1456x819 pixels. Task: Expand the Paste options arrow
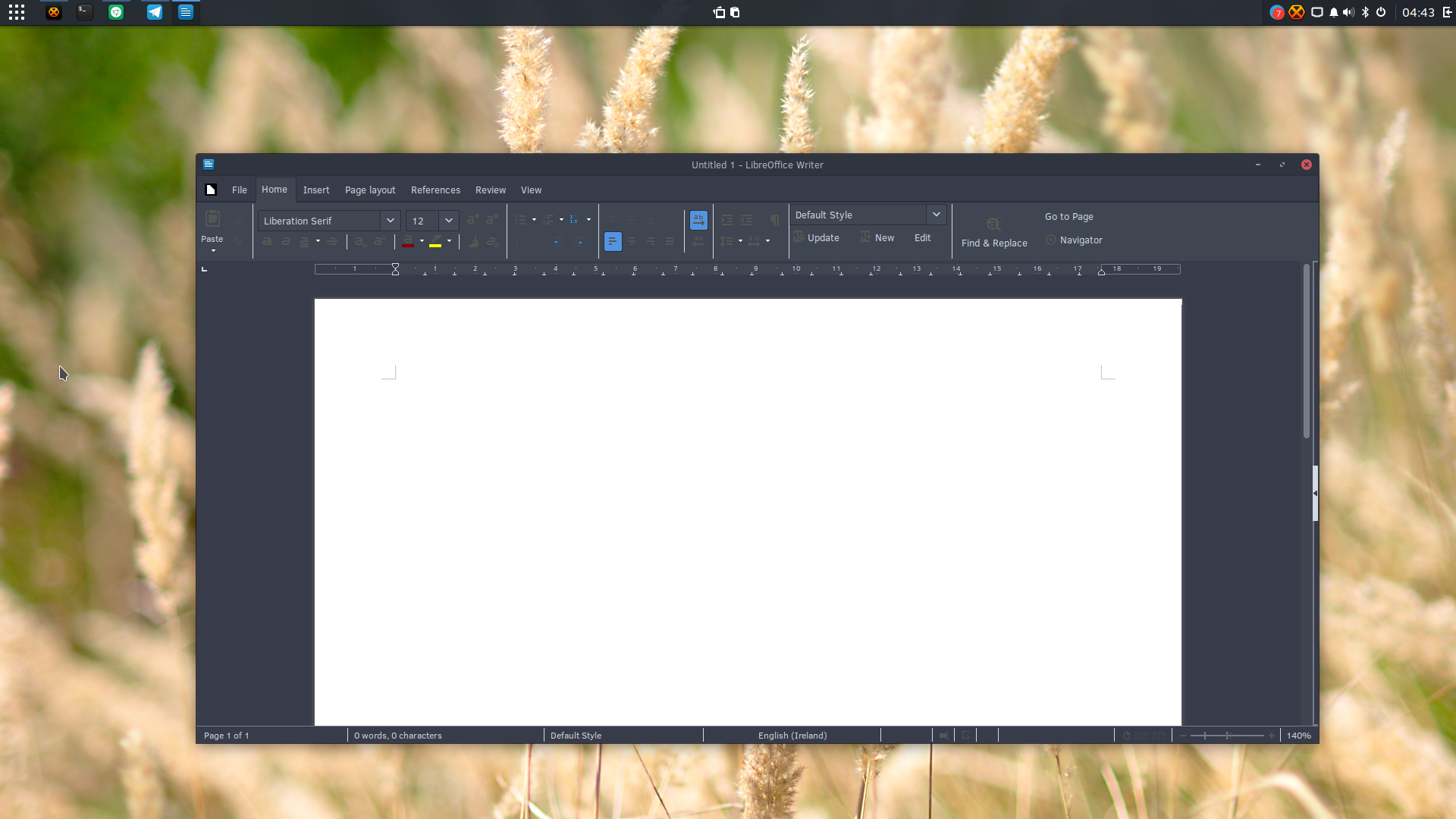[x=213, y=251]
